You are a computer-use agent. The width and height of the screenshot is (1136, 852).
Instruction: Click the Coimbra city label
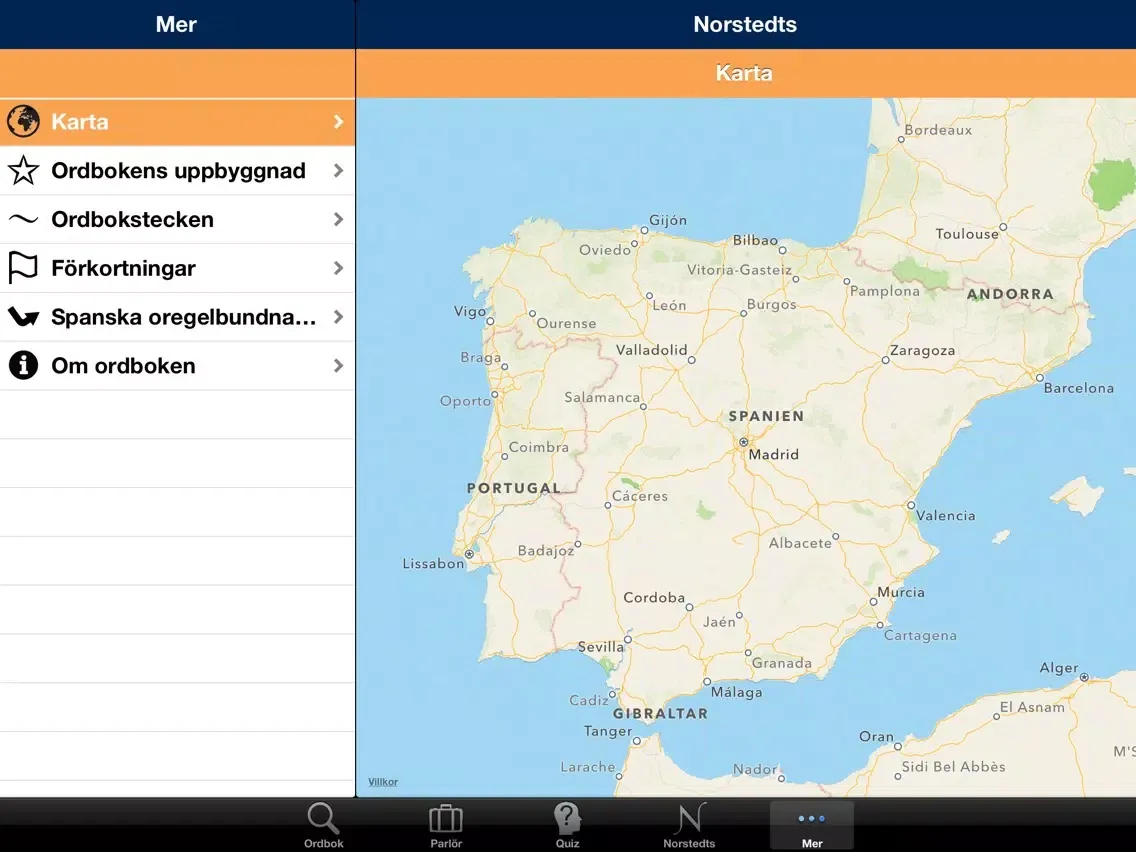point(538,447)
